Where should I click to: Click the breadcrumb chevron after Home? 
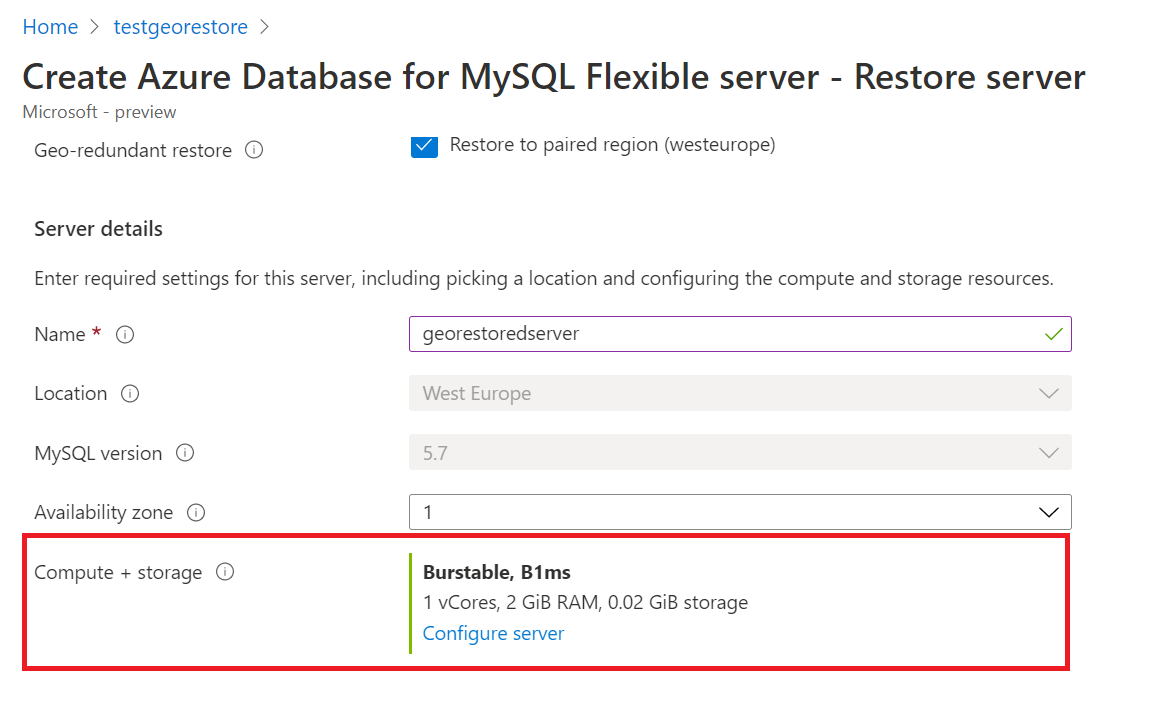pyautogui.click(x=95, y=27)
